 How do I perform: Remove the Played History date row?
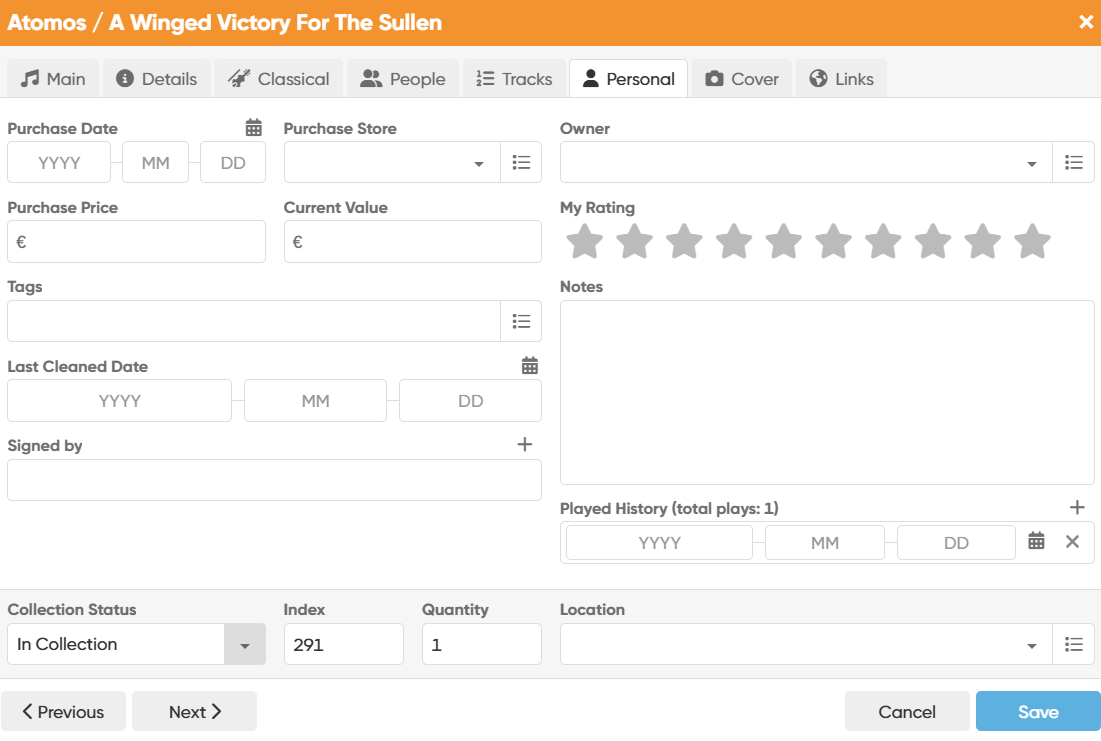tap(1073, 542)
